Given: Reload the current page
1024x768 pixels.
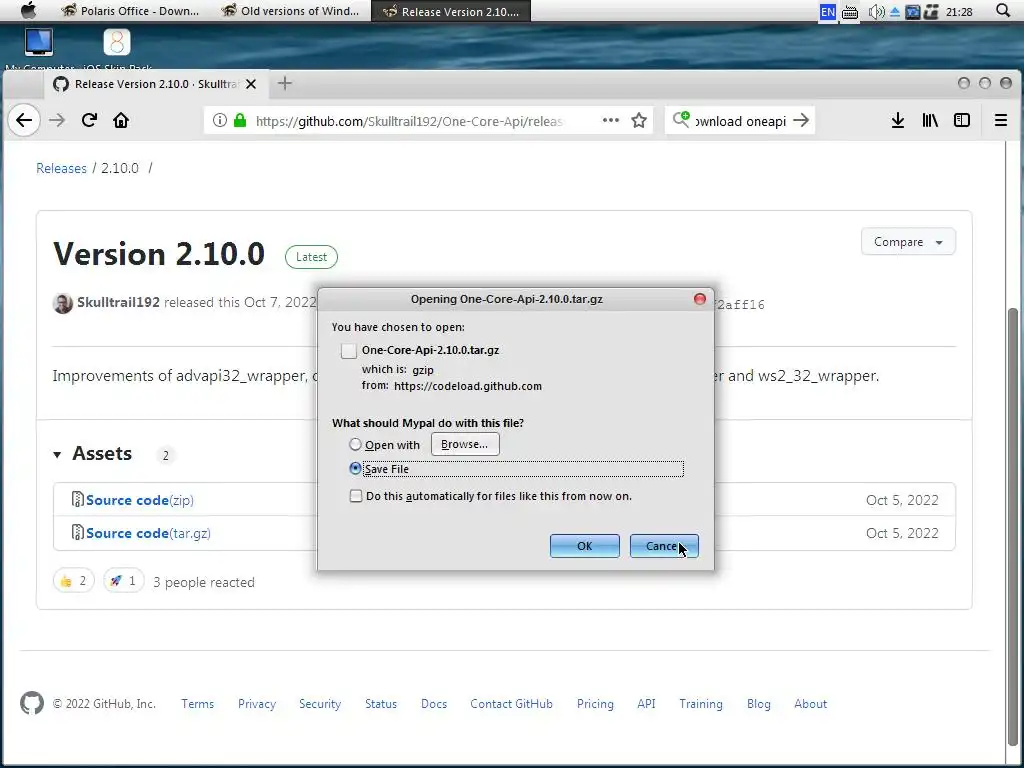Looking at the screenshot, I should click(89, 120).
